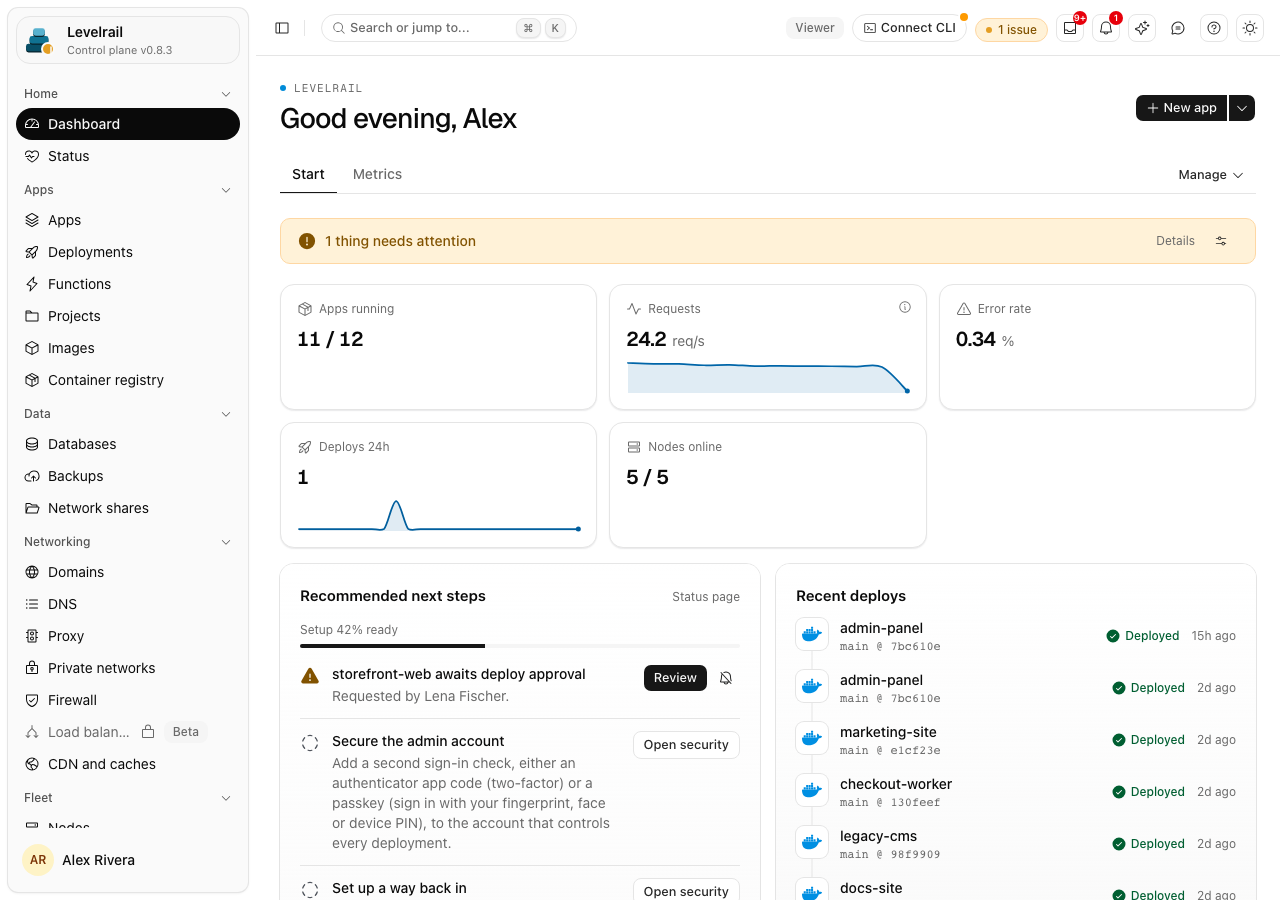This screenshot has width=1280, height=900.
Task: Click the help question mark icon
Action: coord(1214,28)
